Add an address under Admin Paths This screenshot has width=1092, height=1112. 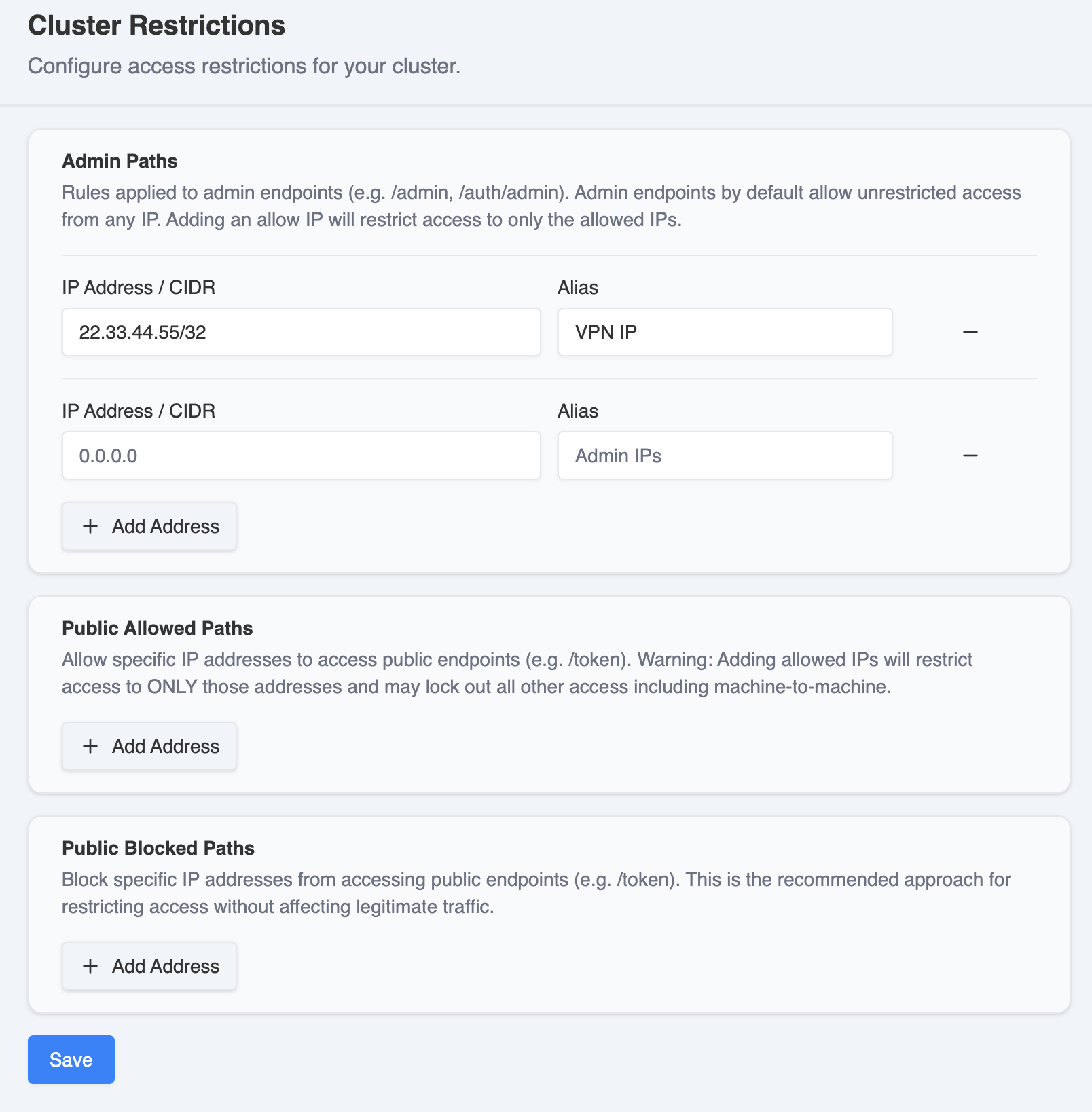coord(149,526)
